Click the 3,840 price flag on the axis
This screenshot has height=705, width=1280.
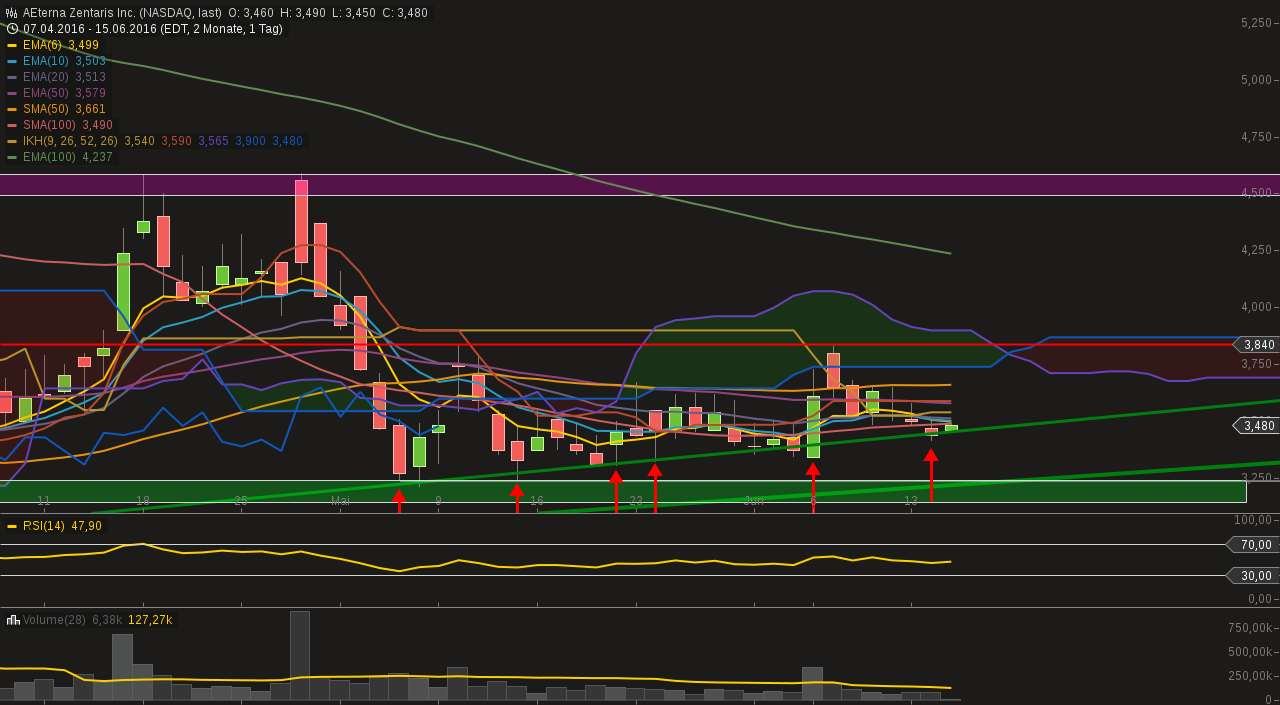[x=1256, y=344]
